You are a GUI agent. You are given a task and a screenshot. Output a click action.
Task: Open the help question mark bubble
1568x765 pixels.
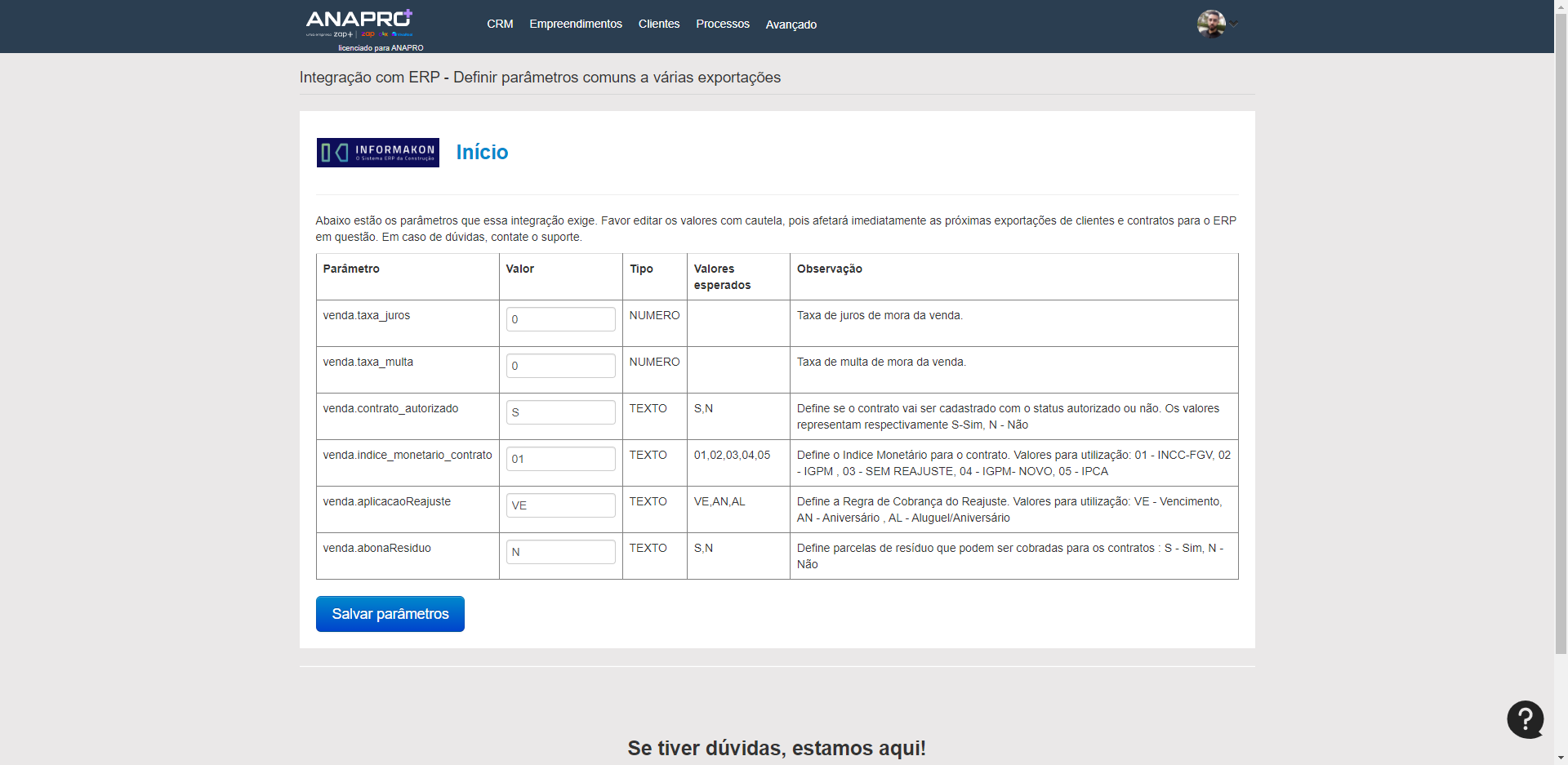pos(1525,719)
